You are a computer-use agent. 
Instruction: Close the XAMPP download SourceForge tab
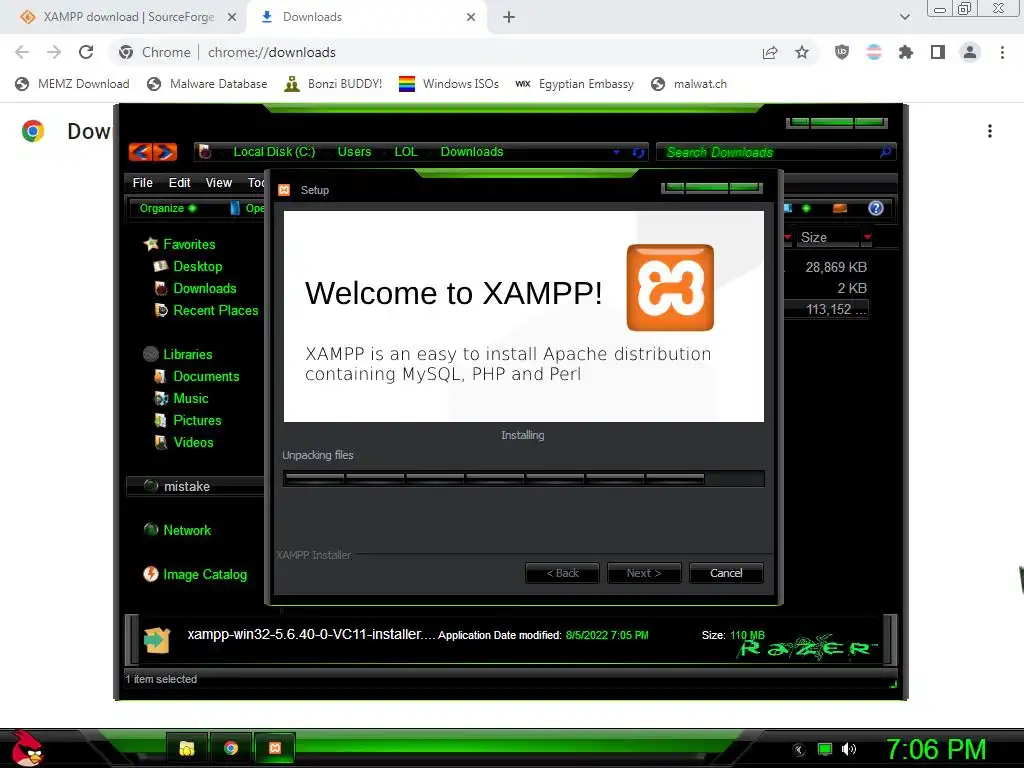coord(232,17)
